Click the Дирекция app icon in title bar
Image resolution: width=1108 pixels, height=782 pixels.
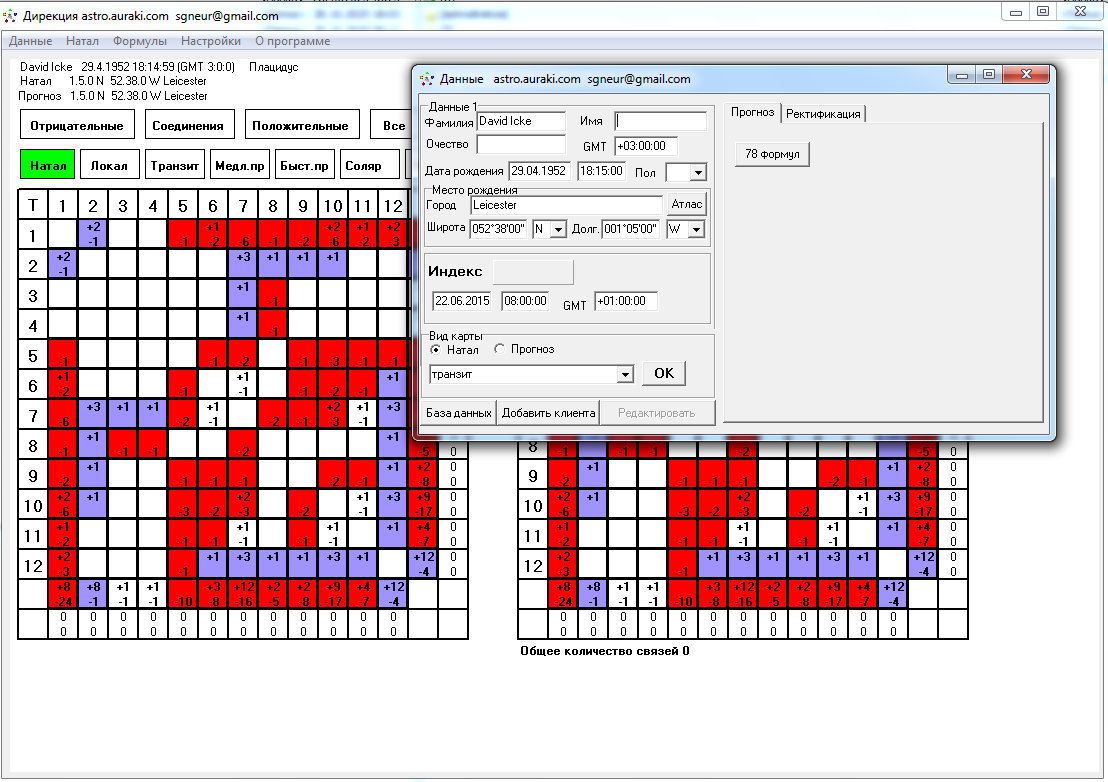click(11, 17)
